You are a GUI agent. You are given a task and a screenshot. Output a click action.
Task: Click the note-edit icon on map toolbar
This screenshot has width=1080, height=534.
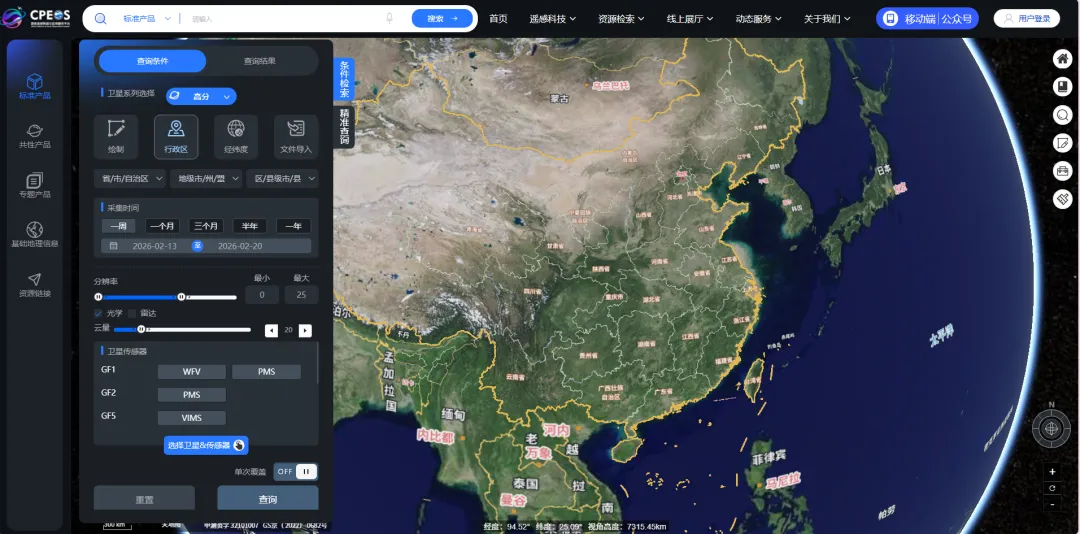coord(1063,143)
